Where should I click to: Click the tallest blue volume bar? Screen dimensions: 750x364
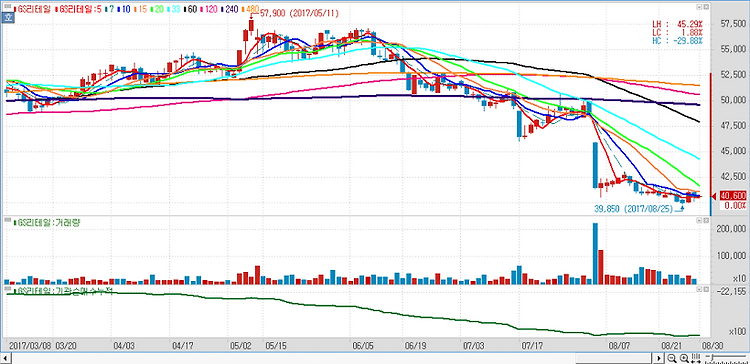[596, 254]
